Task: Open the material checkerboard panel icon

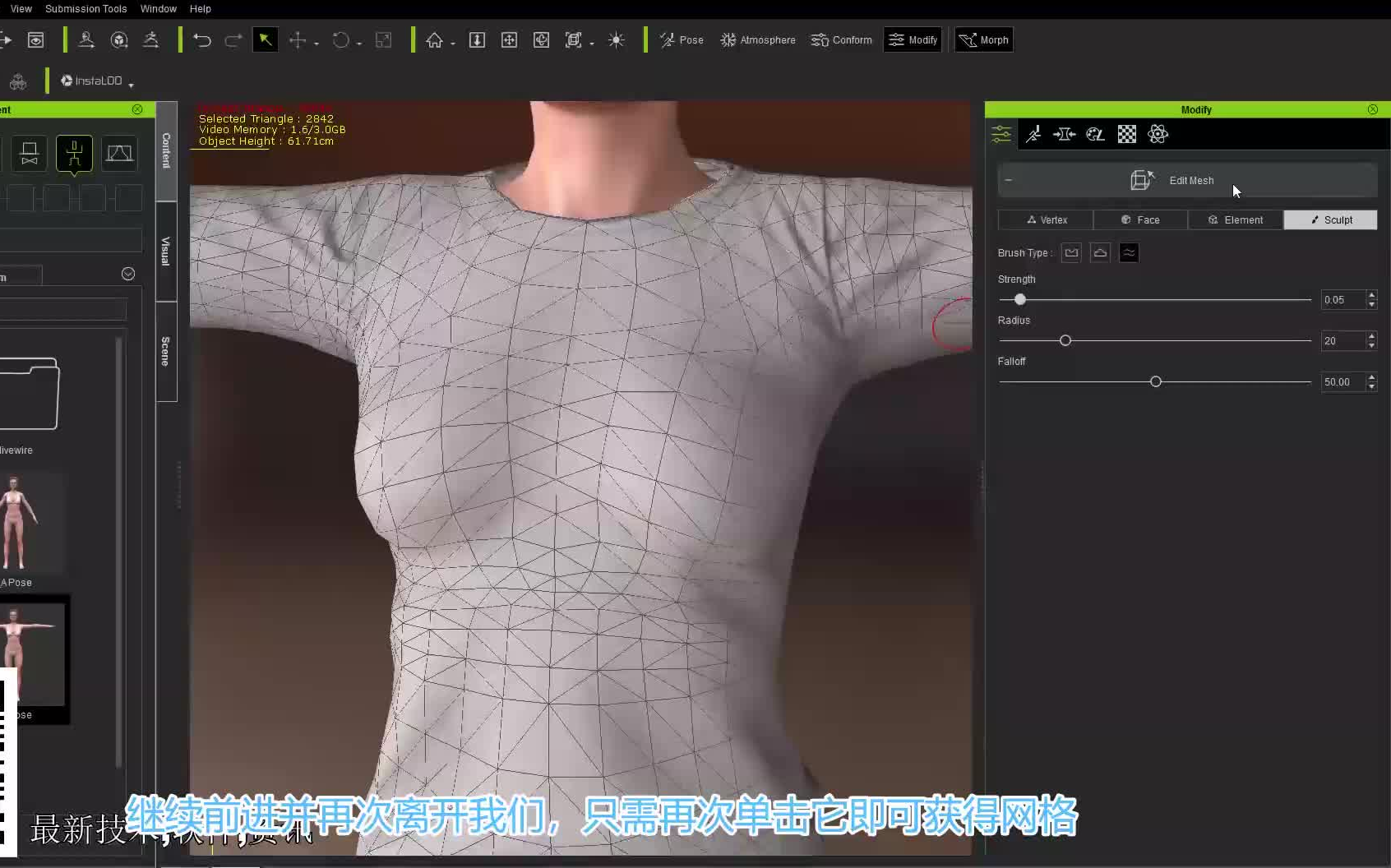Action: click(1126, 134)
